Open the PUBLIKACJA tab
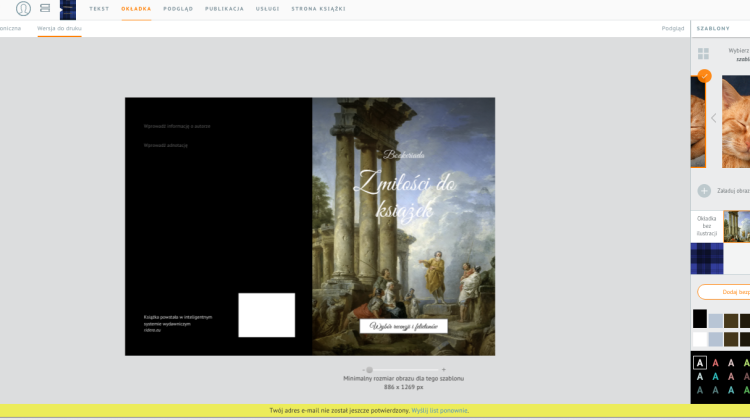The height and width of the screenshot is (420, 750). (x=224, y=9)
